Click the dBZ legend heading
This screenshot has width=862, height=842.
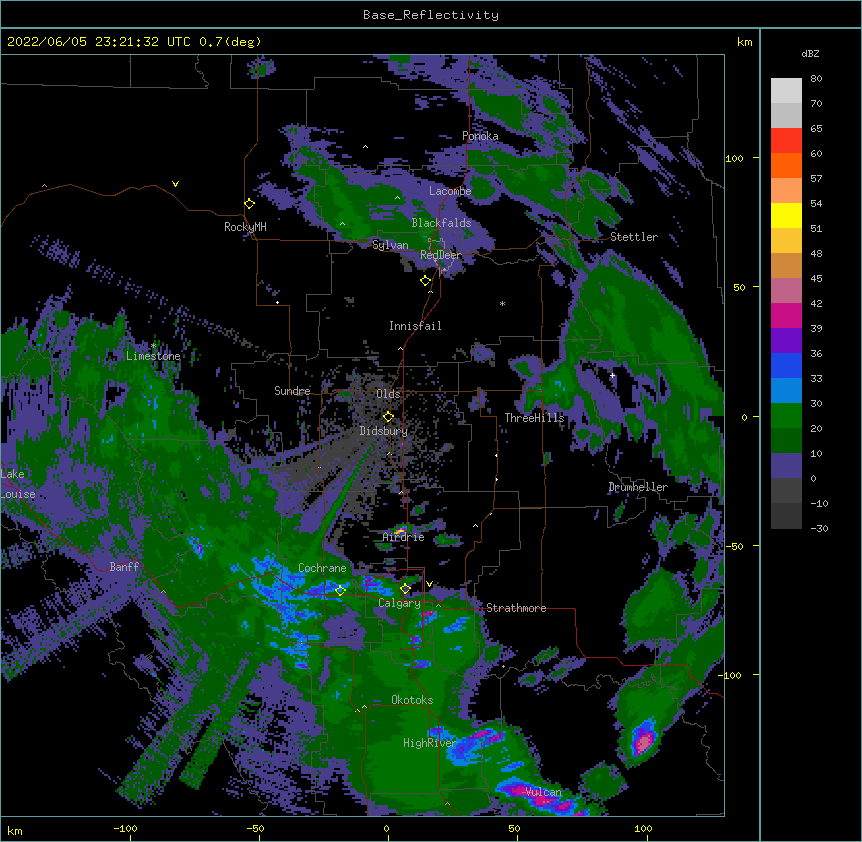pos(810,54)
